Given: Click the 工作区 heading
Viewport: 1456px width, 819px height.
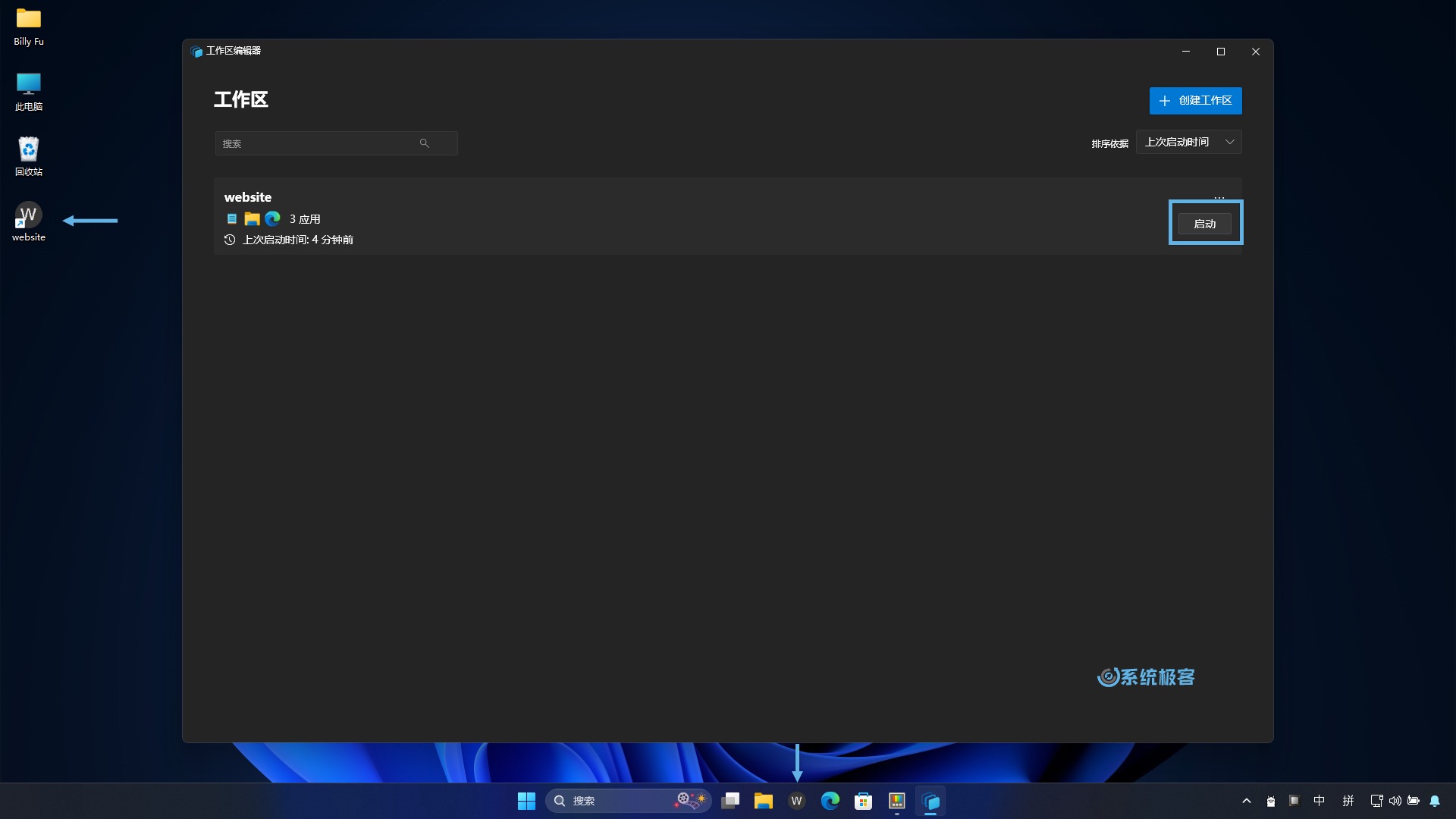Looking at the screenshot, I should point(241,99).
